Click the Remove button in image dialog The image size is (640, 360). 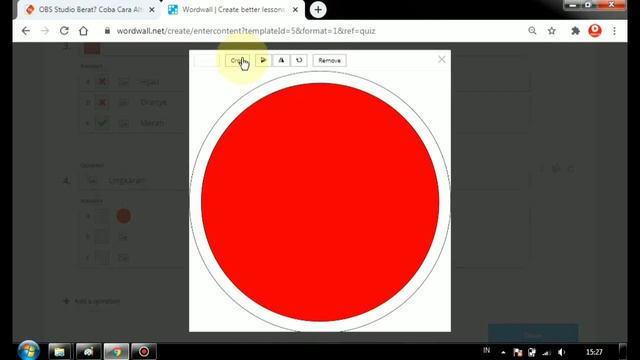329,60
